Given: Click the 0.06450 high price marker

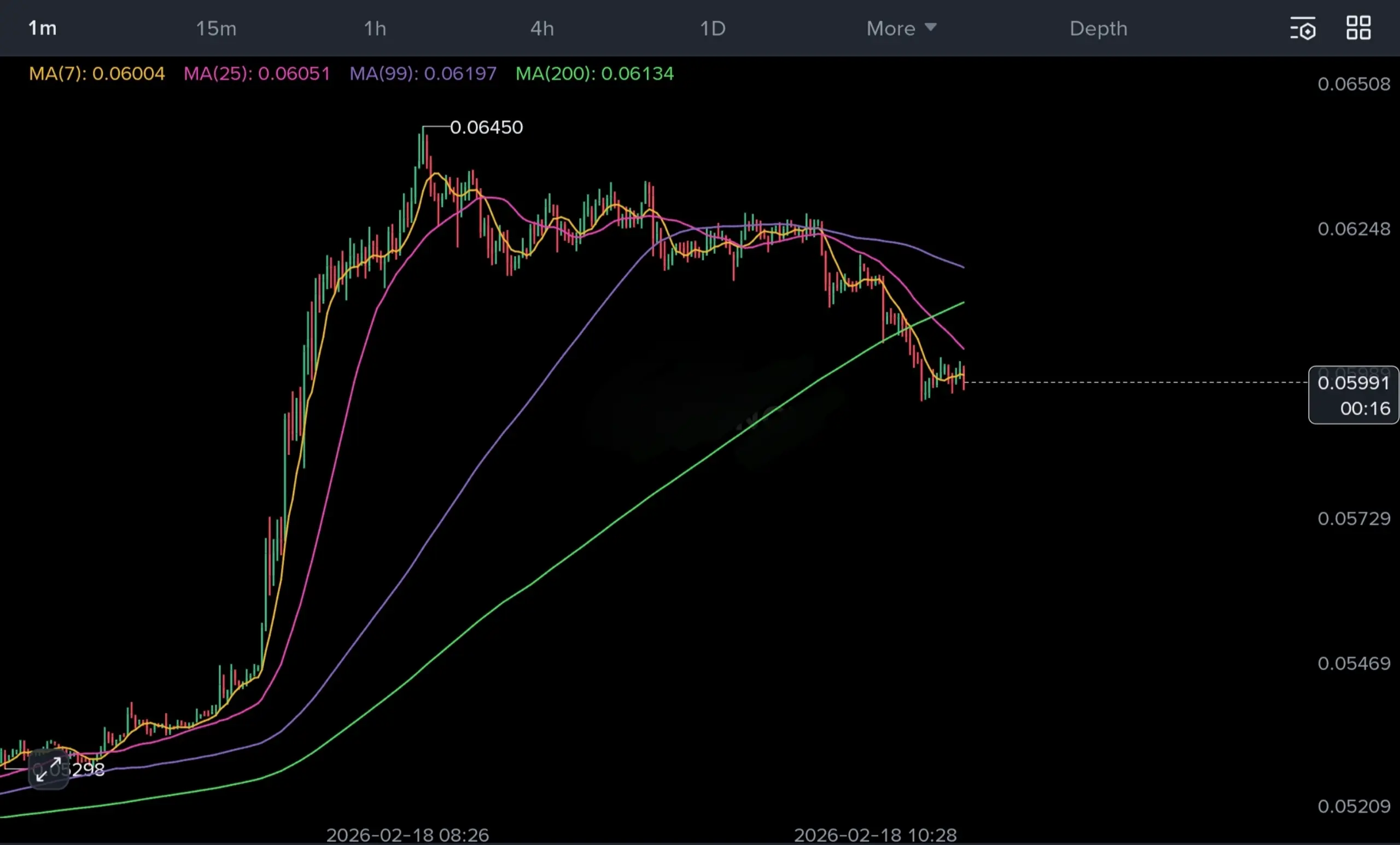Looking at the screenshot, I should click(x=486, y=127).
